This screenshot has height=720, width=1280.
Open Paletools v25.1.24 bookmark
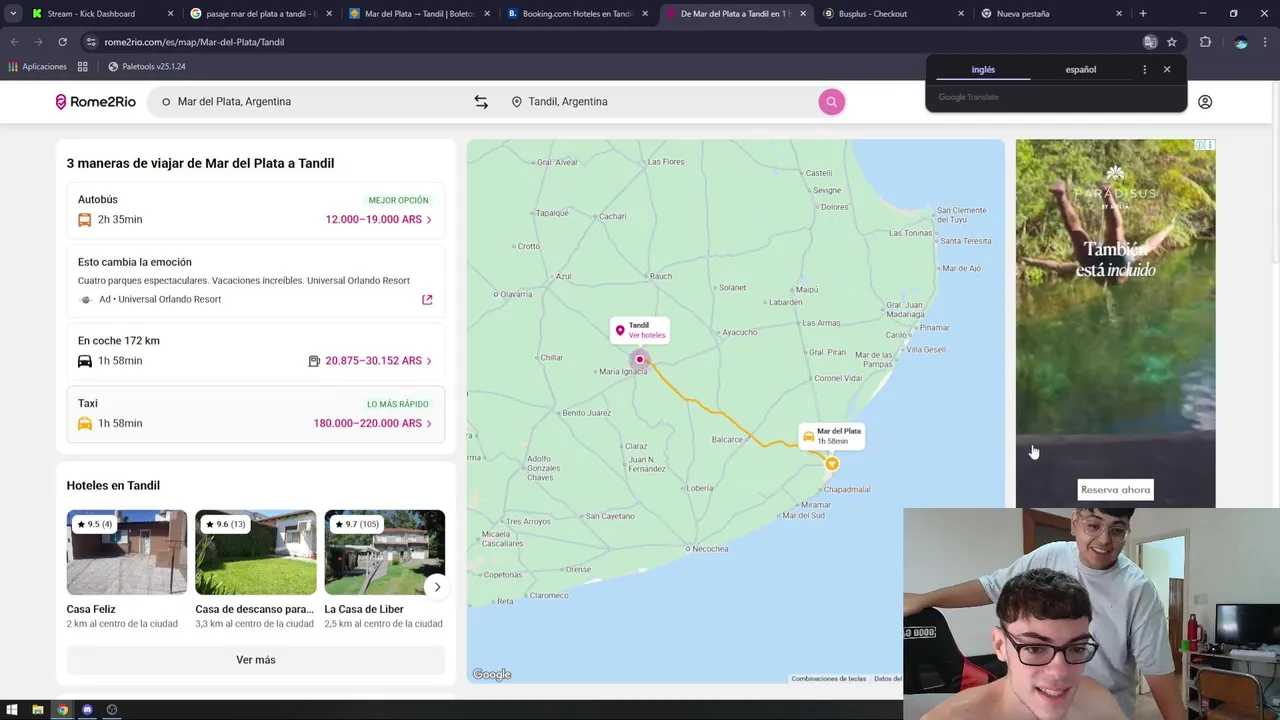click(147, 67)
